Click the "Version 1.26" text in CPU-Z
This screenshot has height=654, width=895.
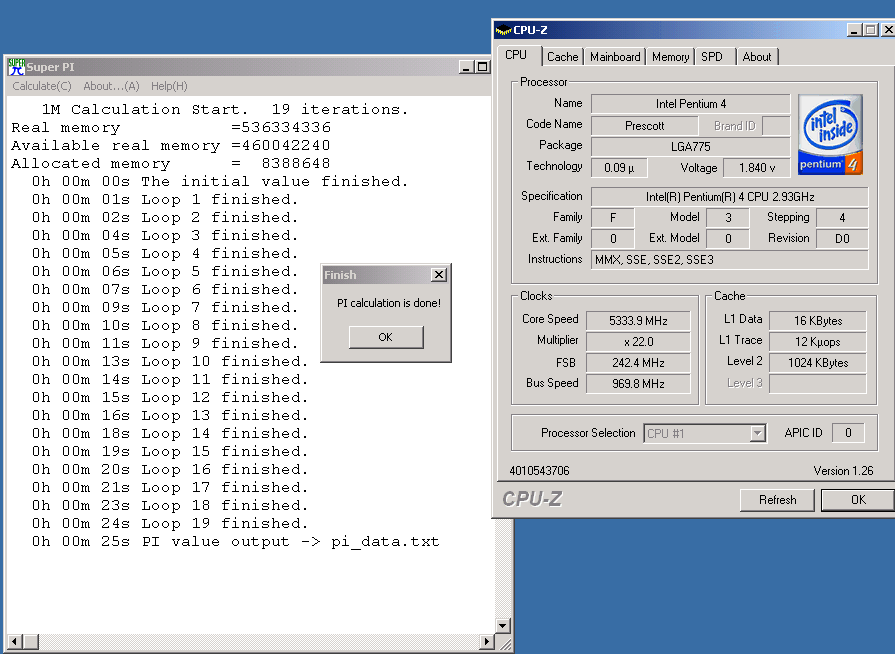[843, 471]
